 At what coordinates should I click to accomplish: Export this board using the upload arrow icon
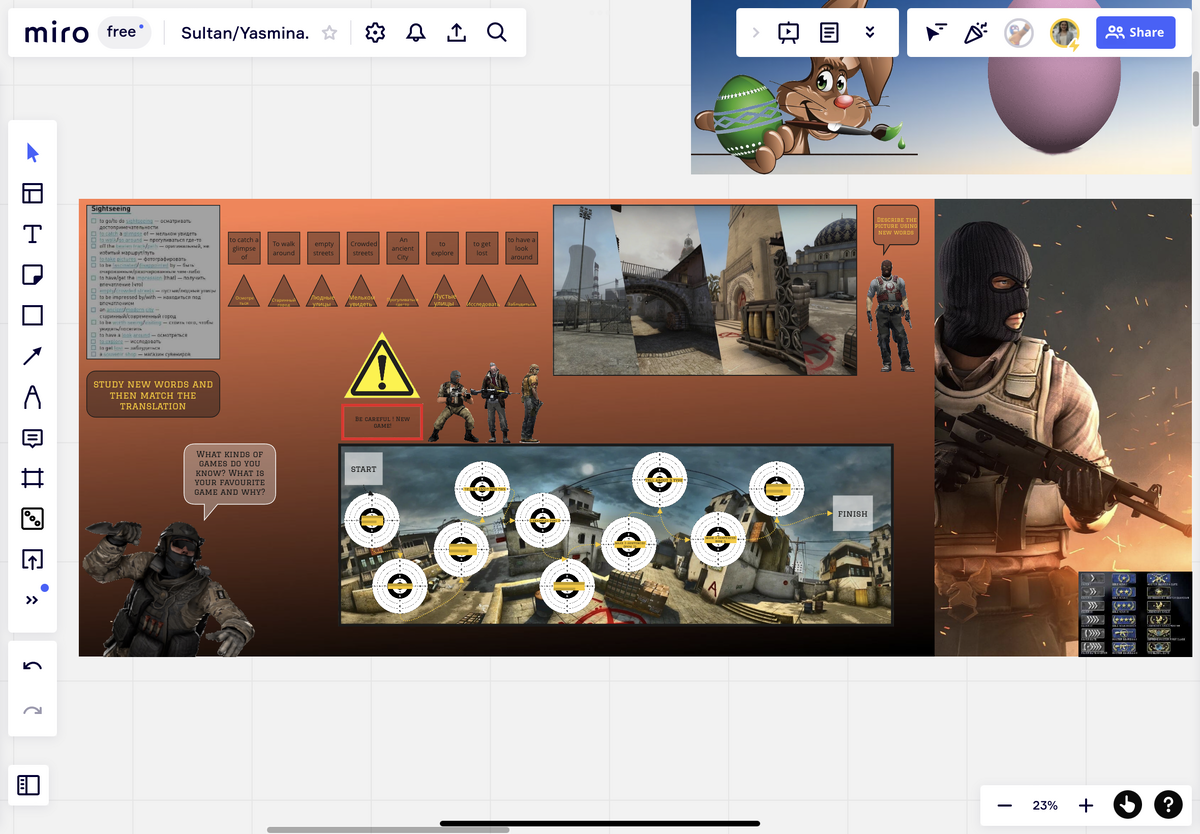coord(456,33)
